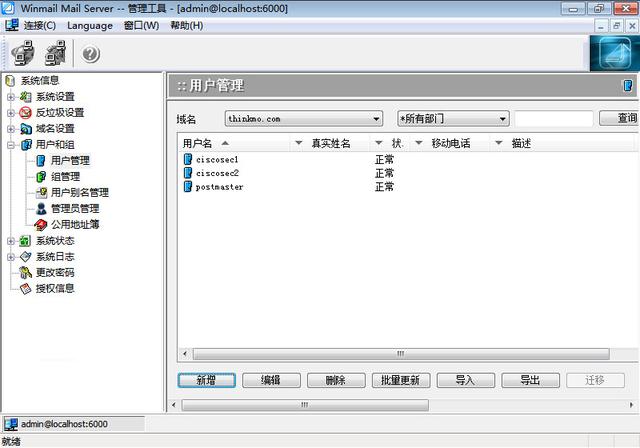The width and height of the screenshot is (640, 448).
Task: Click the 新增 button
Action: [x=207, y=380]
